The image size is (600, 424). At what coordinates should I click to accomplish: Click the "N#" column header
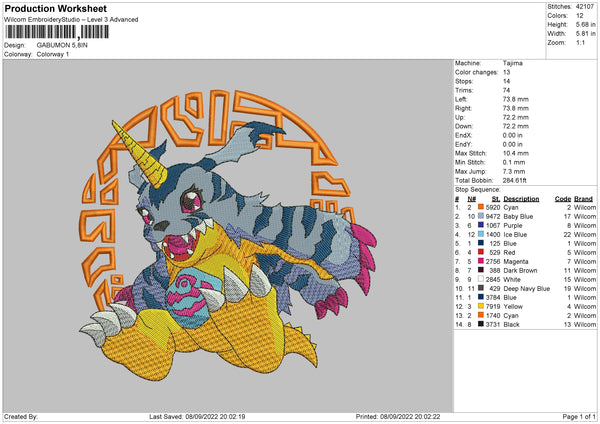471,199
